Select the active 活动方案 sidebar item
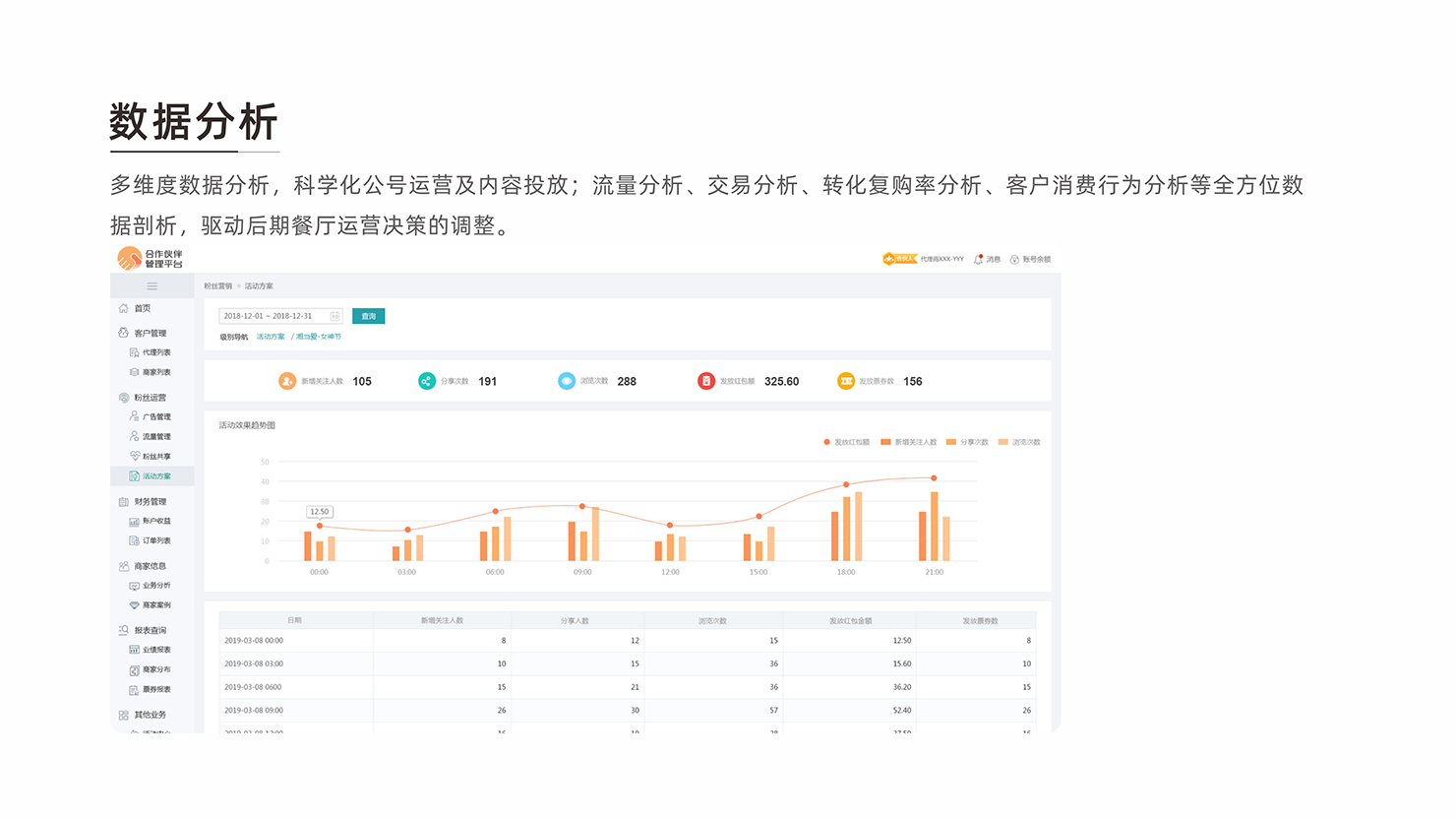The image size is (1456, 819). [152, 476]
